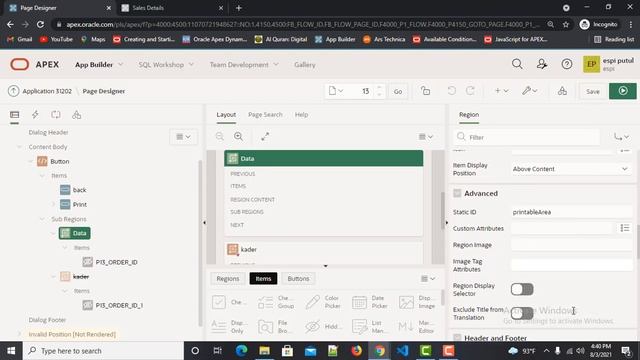Viewport: 640px width, 360px height.
Task: Open Page Designer breadcrumb link
Action: [104, 91]
